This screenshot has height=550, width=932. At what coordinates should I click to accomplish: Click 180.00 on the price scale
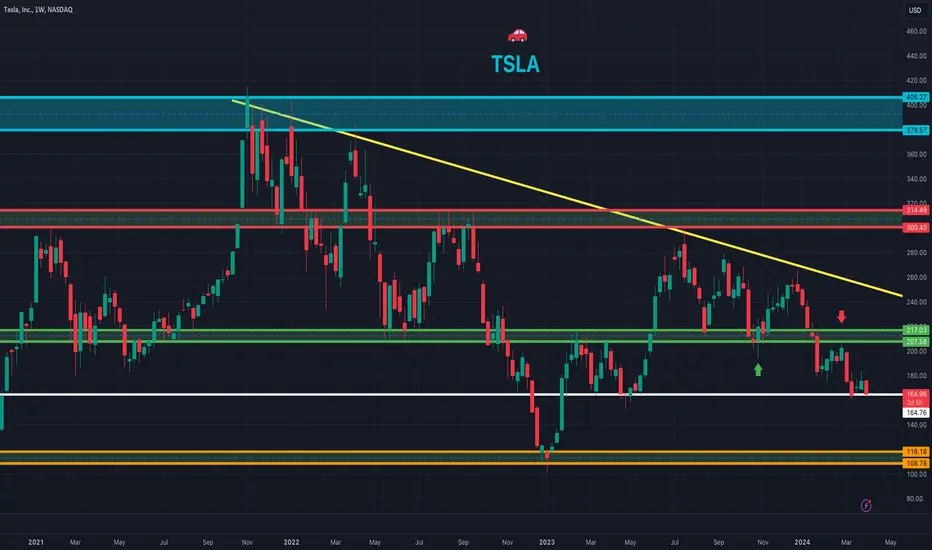point(916,376)
